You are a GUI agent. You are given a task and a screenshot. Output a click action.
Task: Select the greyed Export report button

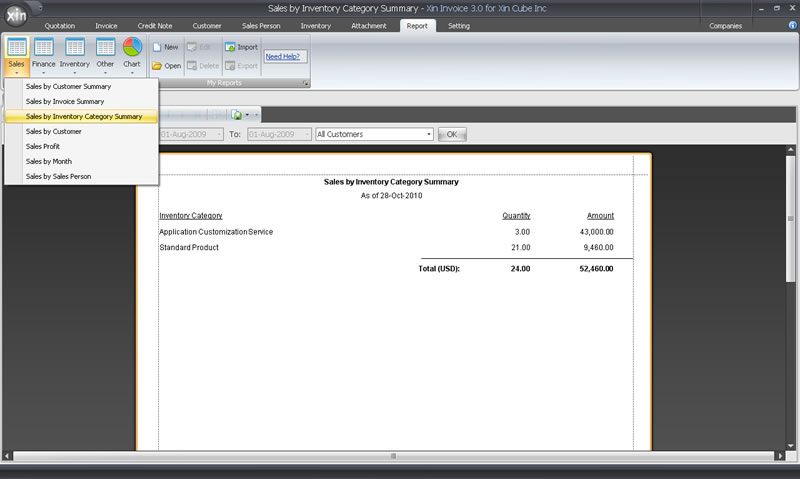[x=241, y=66]
